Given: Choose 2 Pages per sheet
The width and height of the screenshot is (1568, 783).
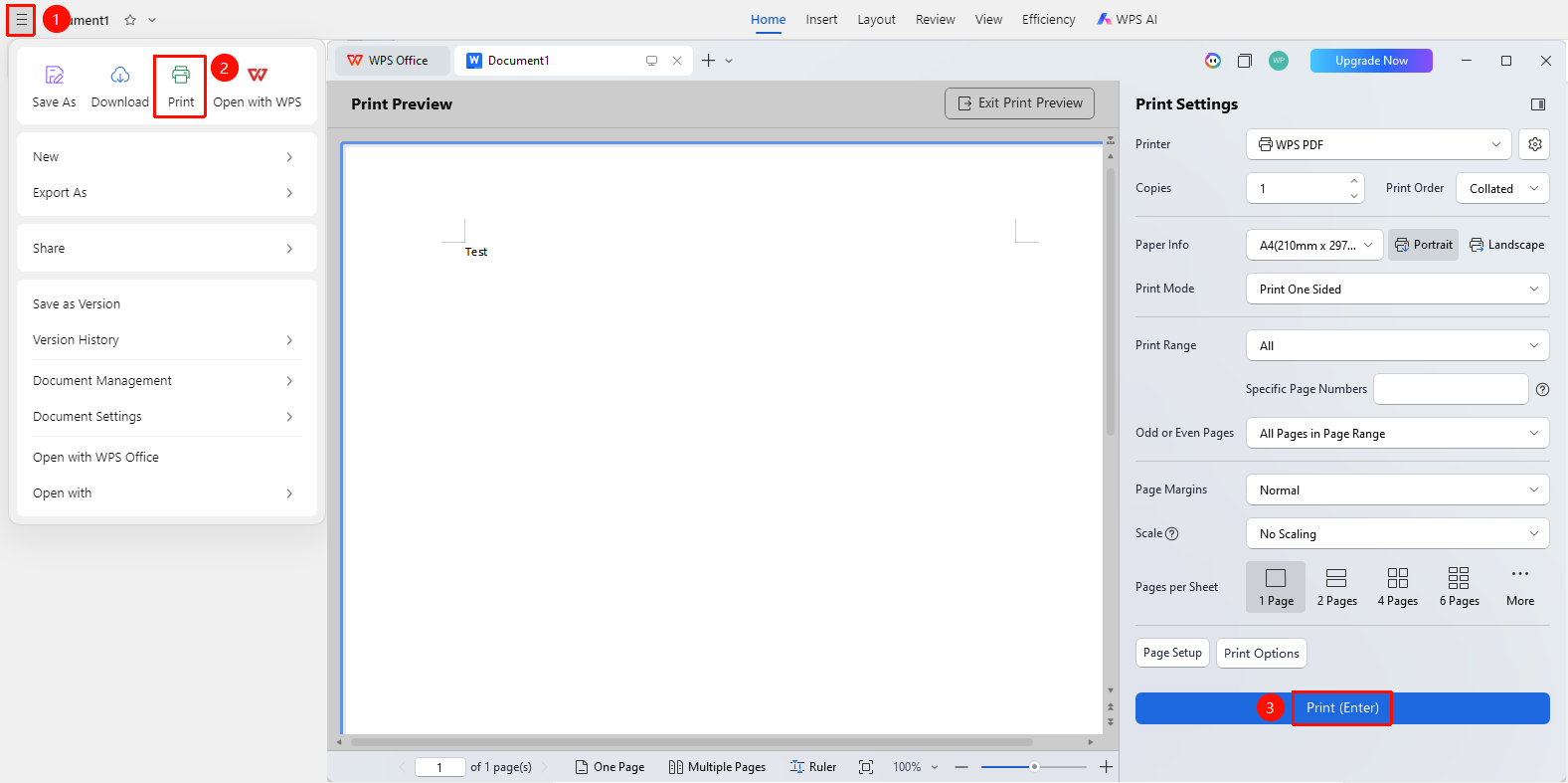Looking at the screenshot, I should point(1337,587).
